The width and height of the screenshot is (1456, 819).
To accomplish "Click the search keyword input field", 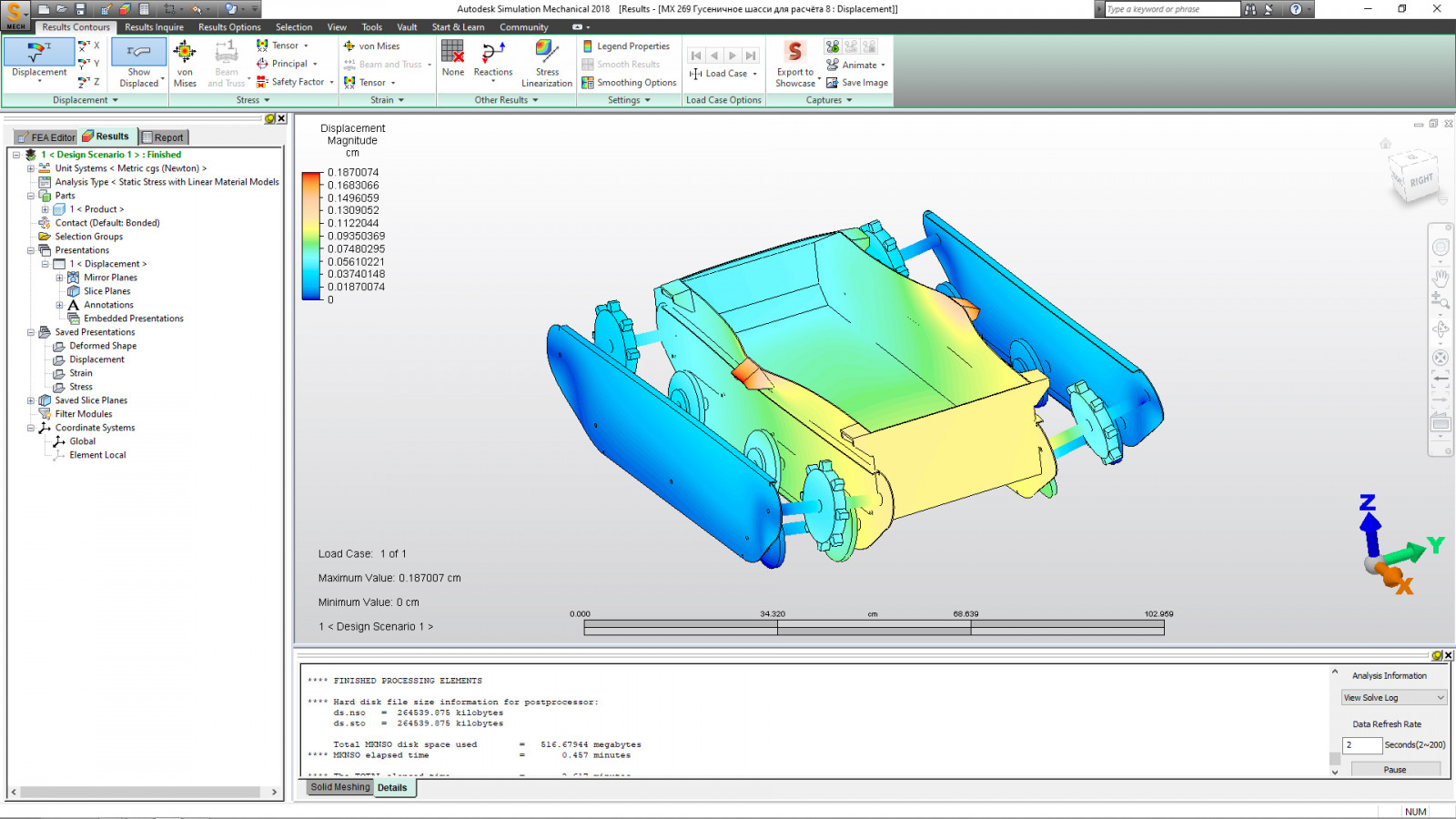I will 1172,9.
